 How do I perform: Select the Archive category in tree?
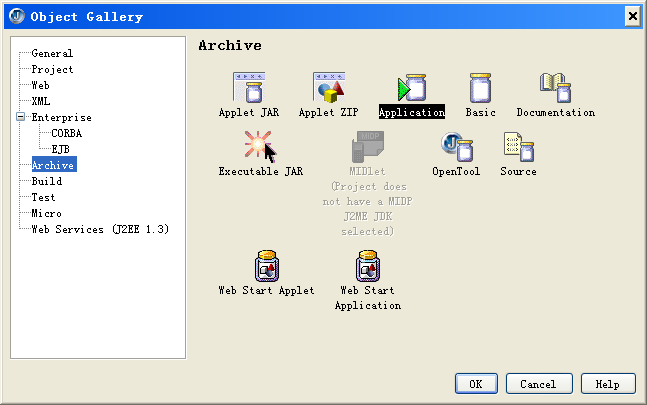(54, 165)
